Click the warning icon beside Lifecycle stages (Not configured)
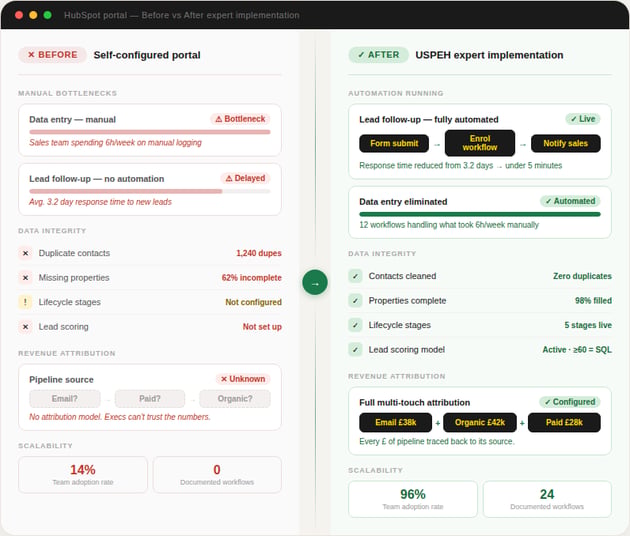 [x=25, y=302]
